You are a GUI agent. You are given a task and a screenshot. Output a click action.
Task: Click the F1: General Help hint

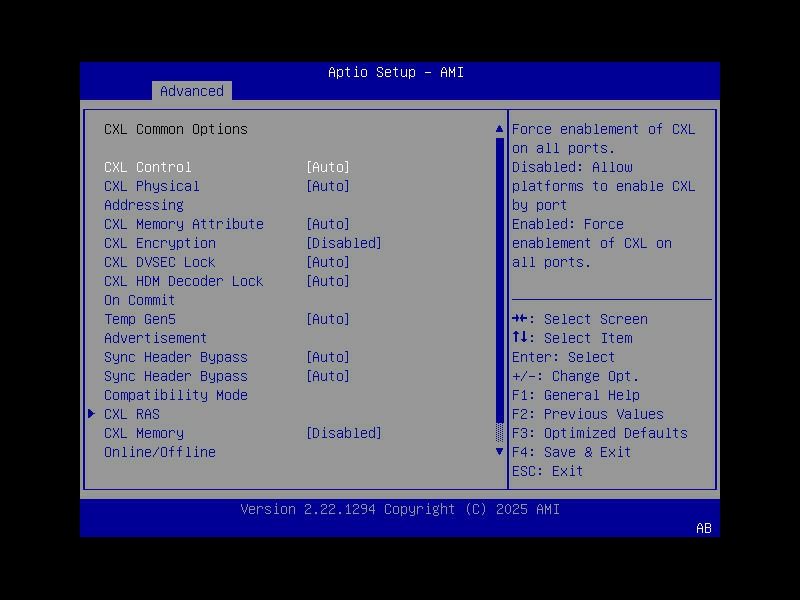point(576,395)
